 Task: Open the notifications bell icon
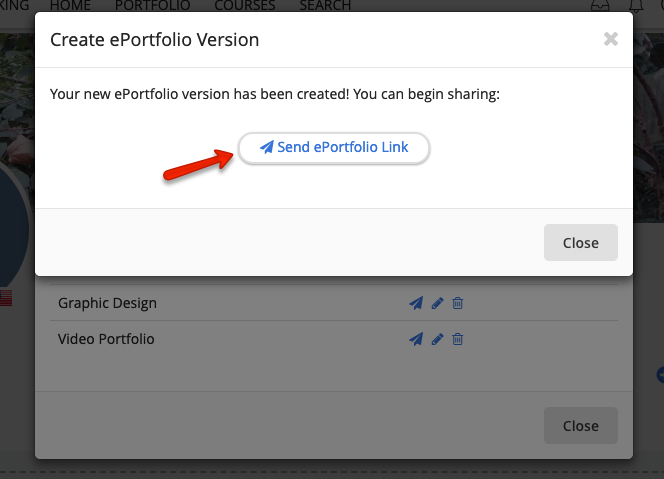[636, 6]
